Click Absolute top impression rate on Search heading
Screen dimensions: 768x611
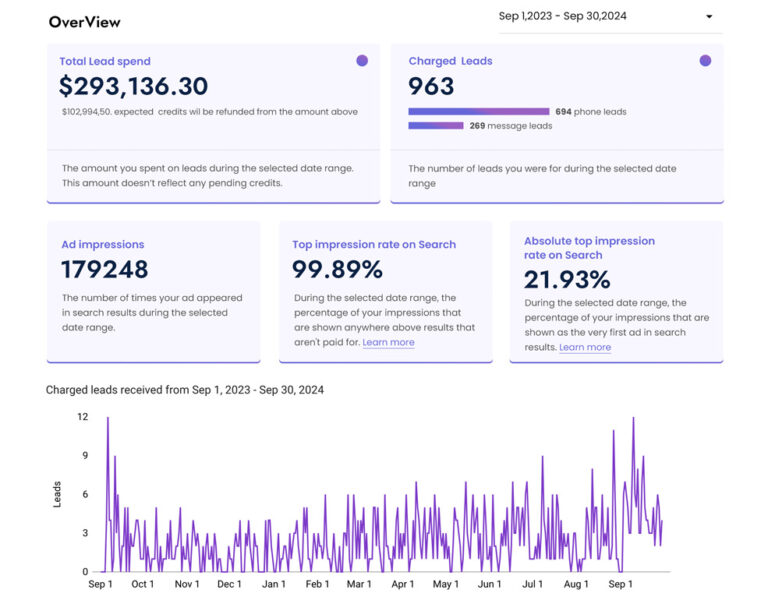[x=589, y=248]
